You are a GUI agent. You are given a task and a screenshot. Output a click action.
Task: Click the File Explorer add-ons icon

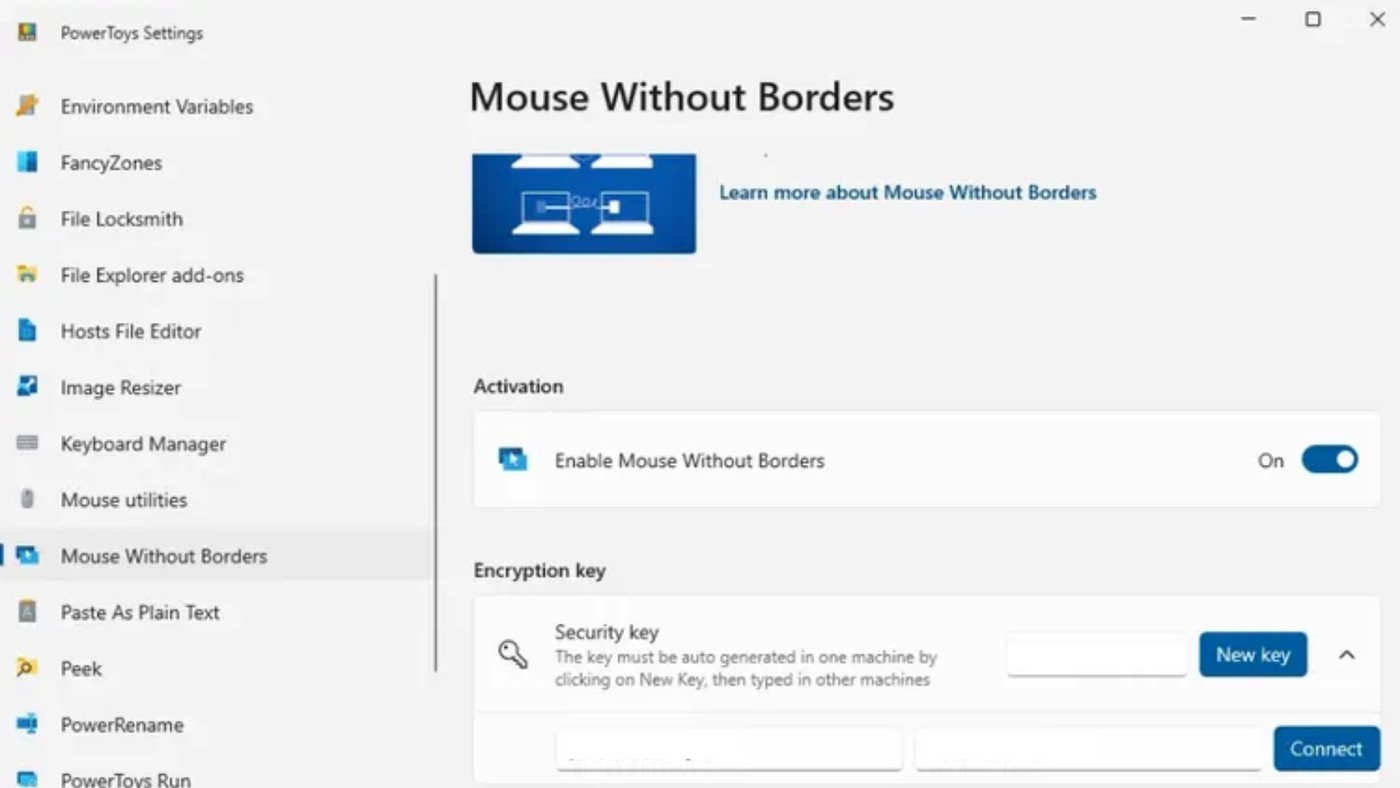point(27,274)
